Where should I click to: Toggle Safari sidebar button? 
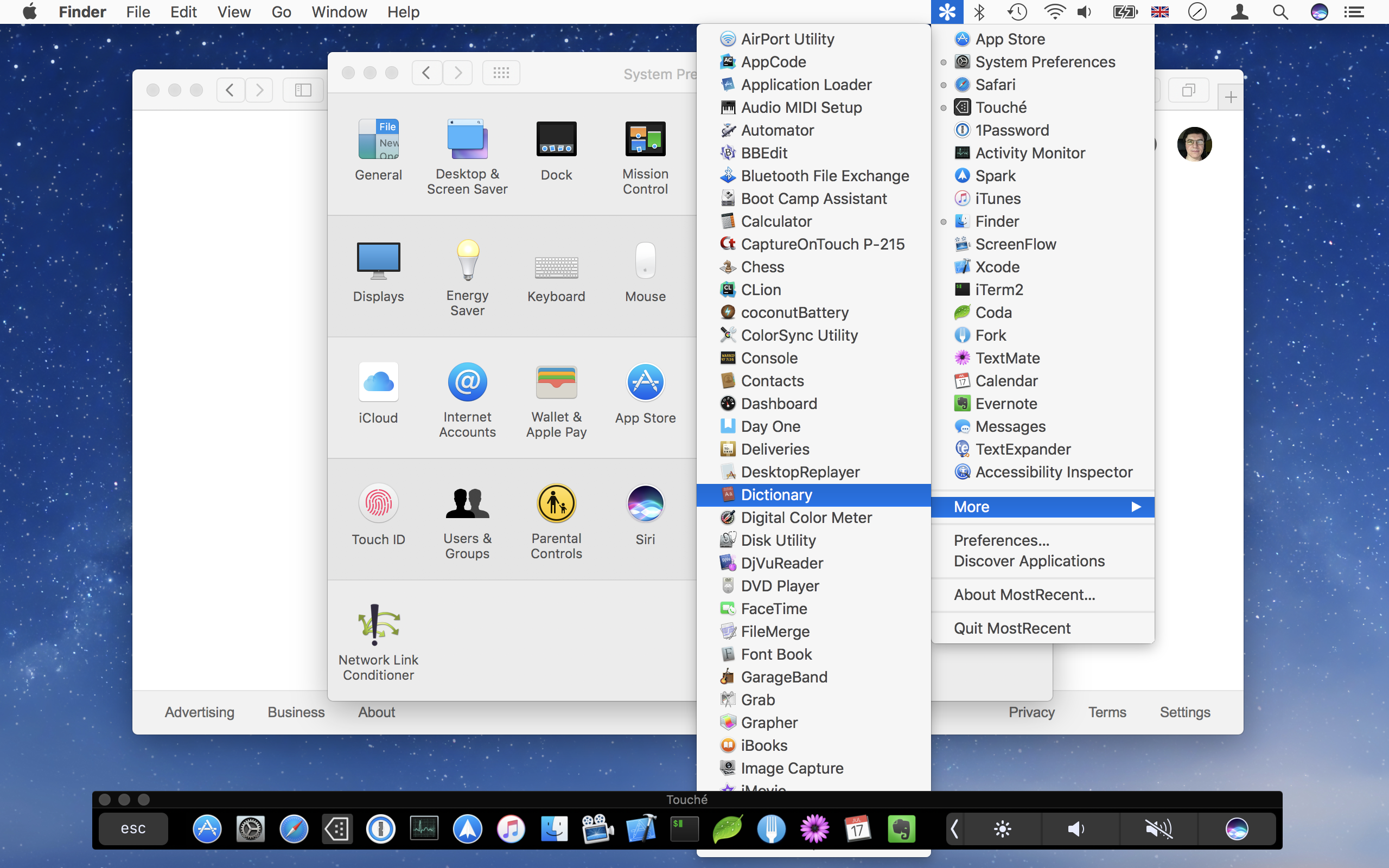click(x=302, y=90)
